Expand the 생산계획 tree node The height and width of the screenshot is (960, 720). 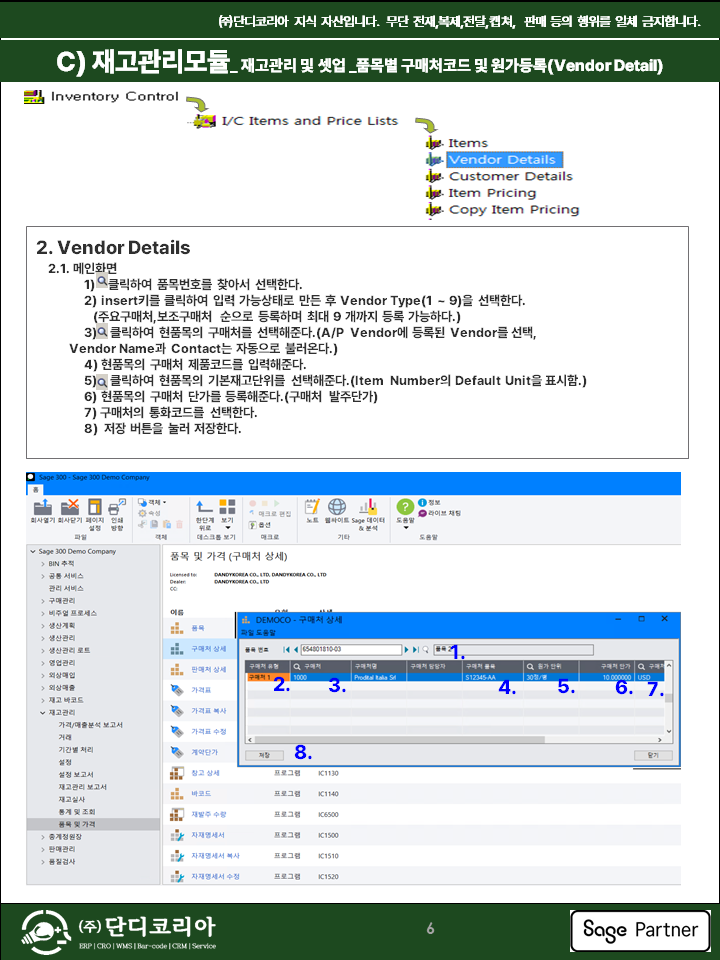click(43, 626)
